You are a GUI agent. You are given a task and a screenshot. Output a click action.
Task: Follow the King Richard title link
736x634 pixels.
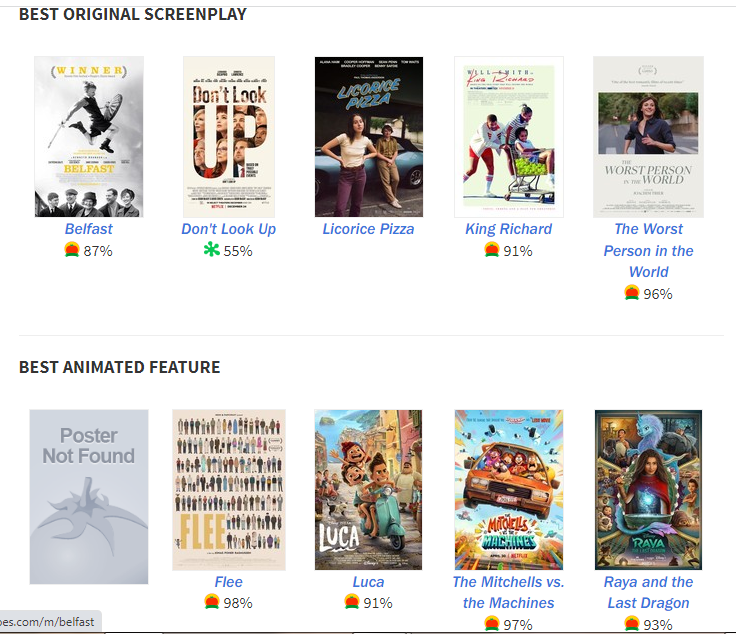[x=509, y=229]
